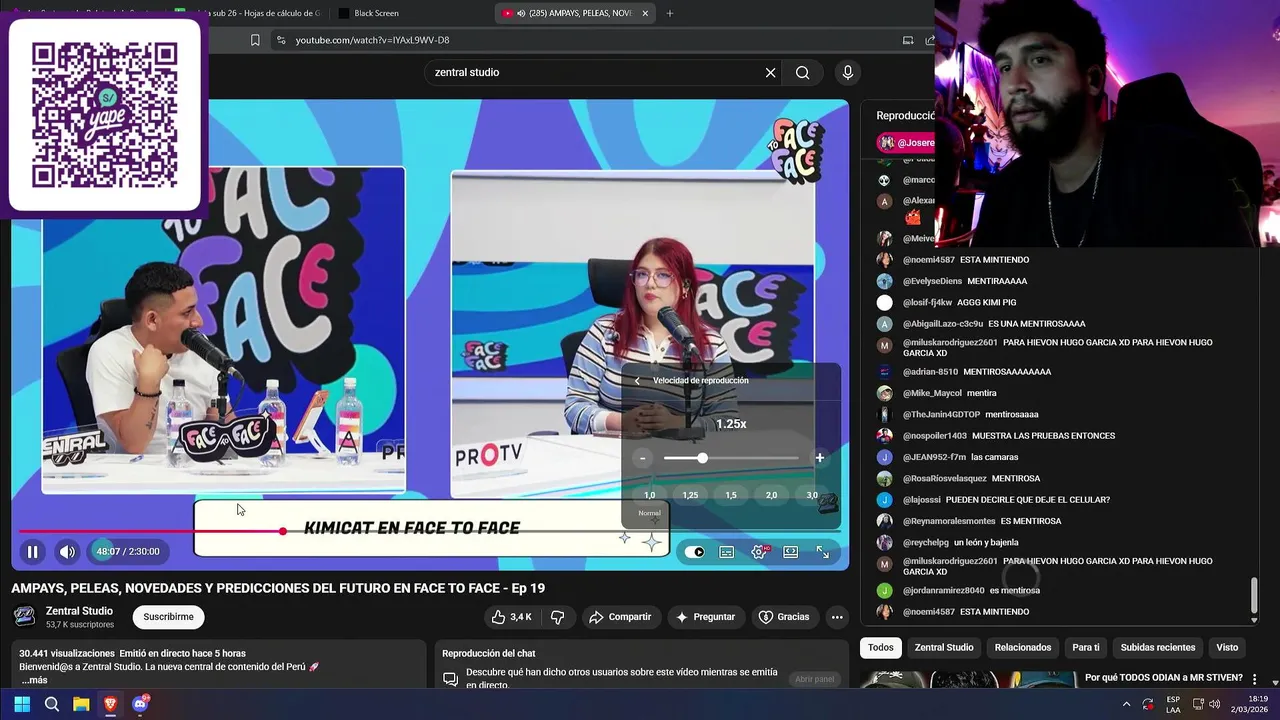Click the Zentral Studio channel avatar
The height and width of the screenshot is (720, 1280).
pyautogui.click(x=25, y=617)
